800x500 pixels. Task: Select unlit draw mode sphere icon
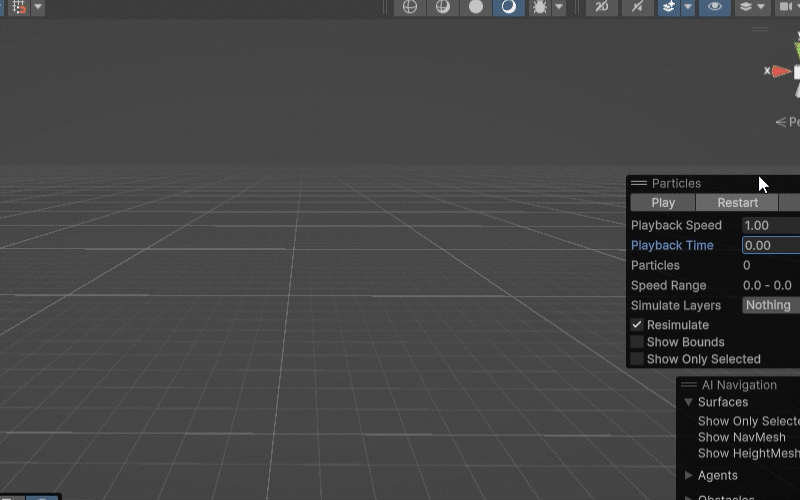(476, 6)
